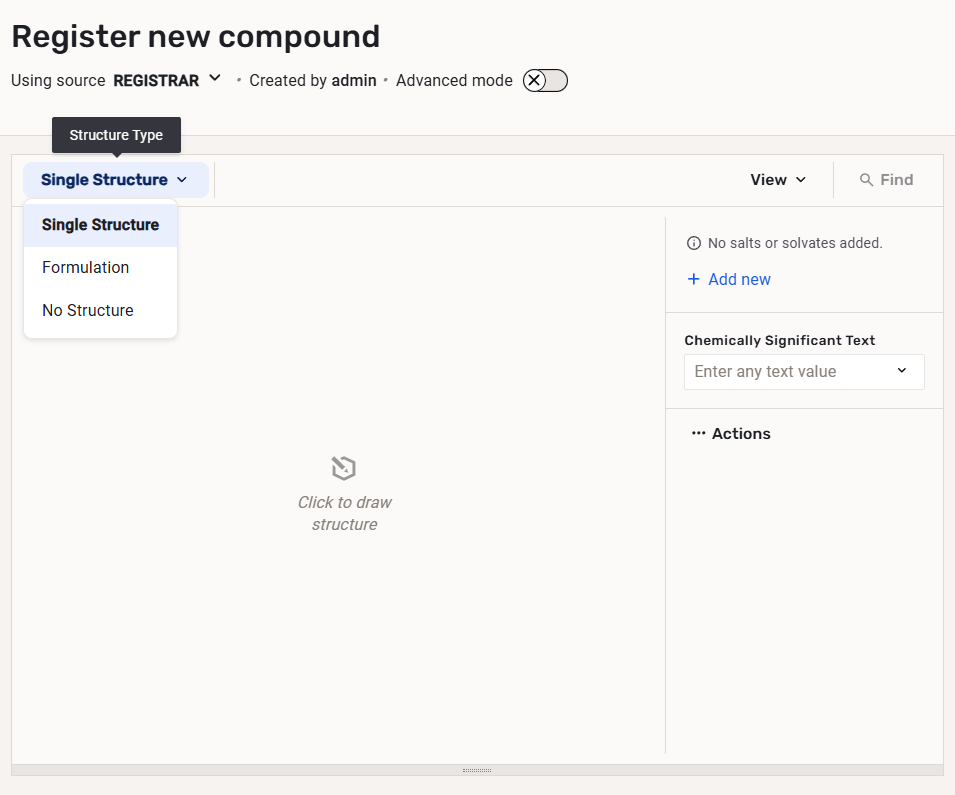
Task: Click the plus icon for Add new
Action: tap(694, 280)
